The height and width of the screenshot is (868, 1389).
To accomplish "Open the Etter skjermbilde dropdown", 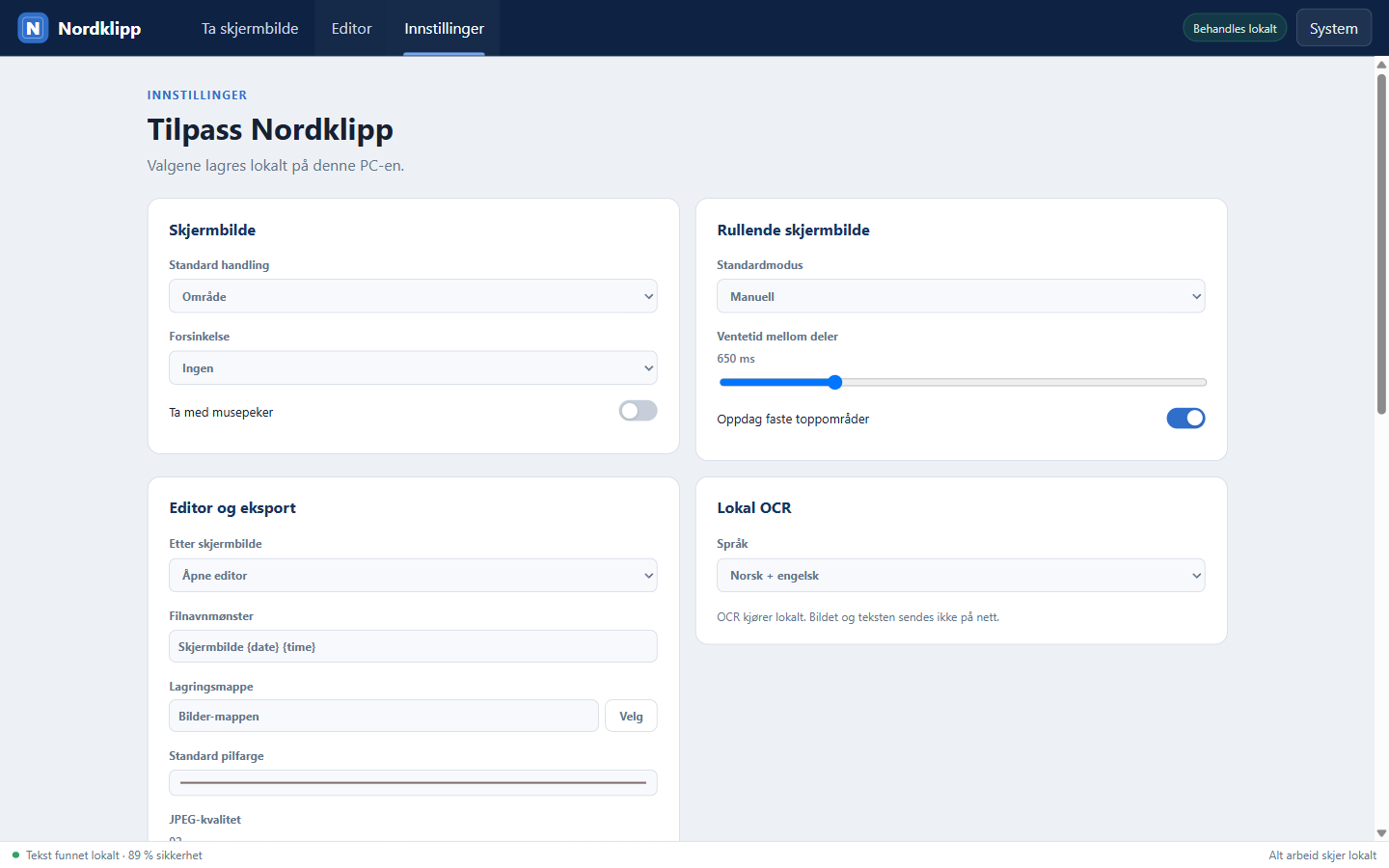I will coord(413,575).
